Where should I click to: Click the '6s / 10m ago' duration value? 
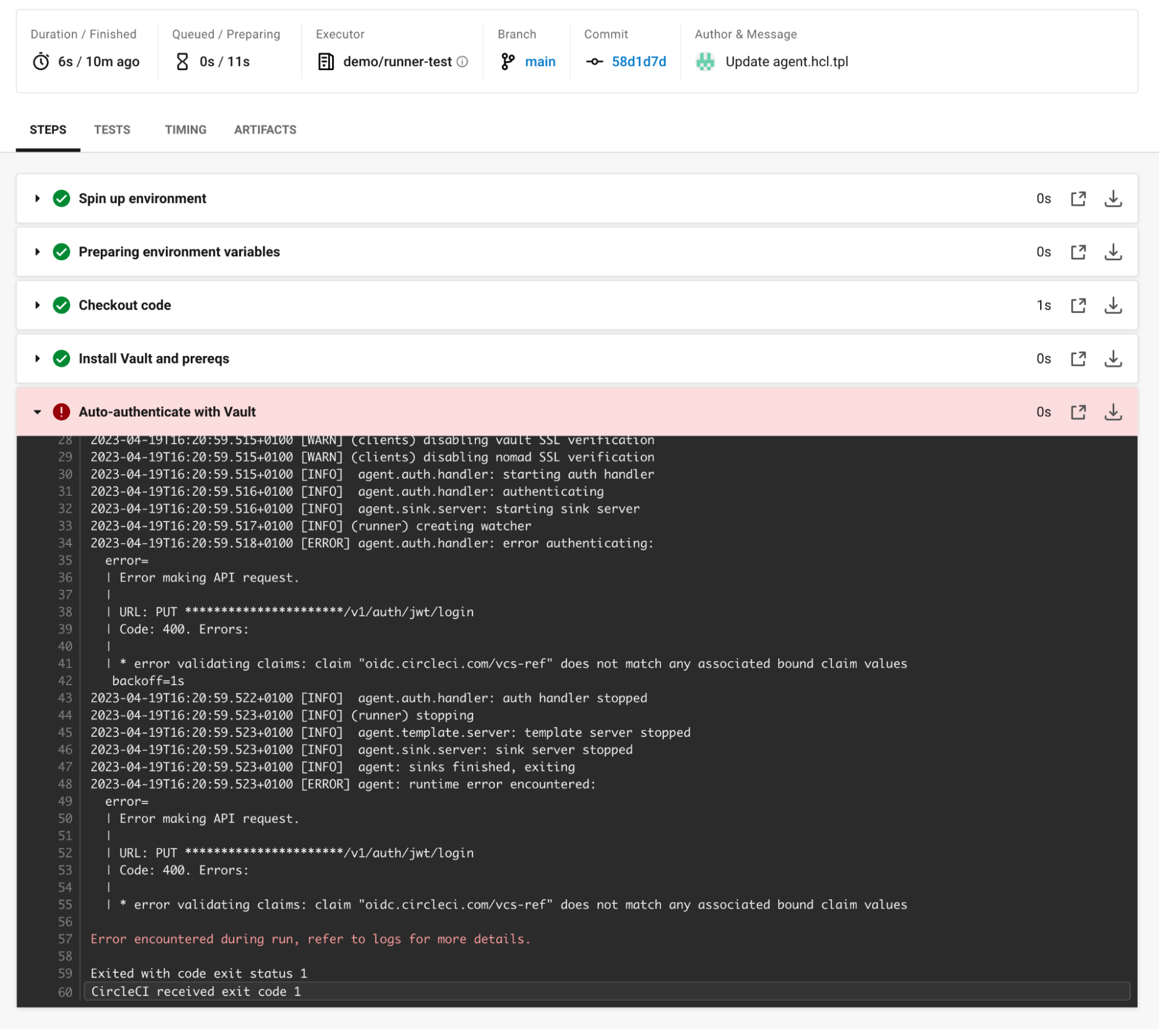tap(99, 61)
